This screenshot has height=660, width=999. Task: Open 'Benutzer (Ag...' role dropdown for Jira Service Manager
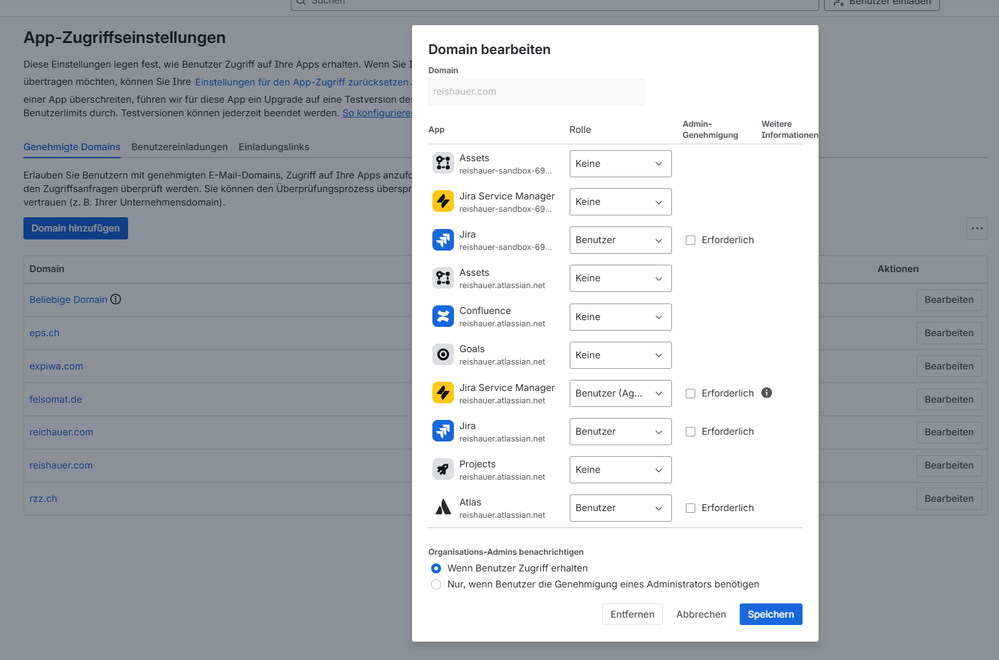[x=620, y=393]
